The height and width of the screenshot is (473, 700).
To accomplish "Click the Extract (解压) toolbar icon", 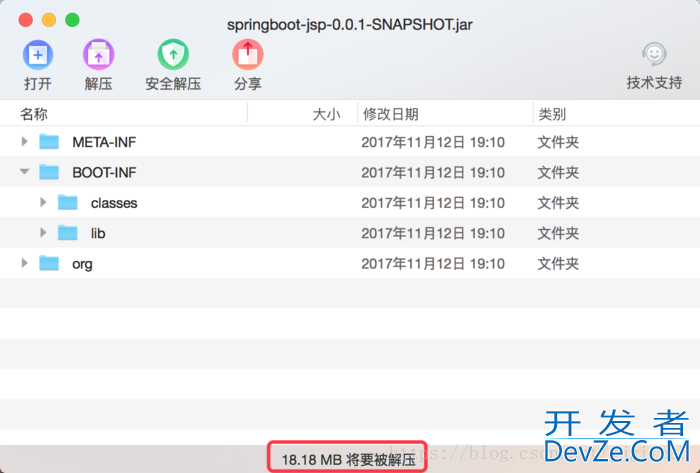I will click(98, 55).
